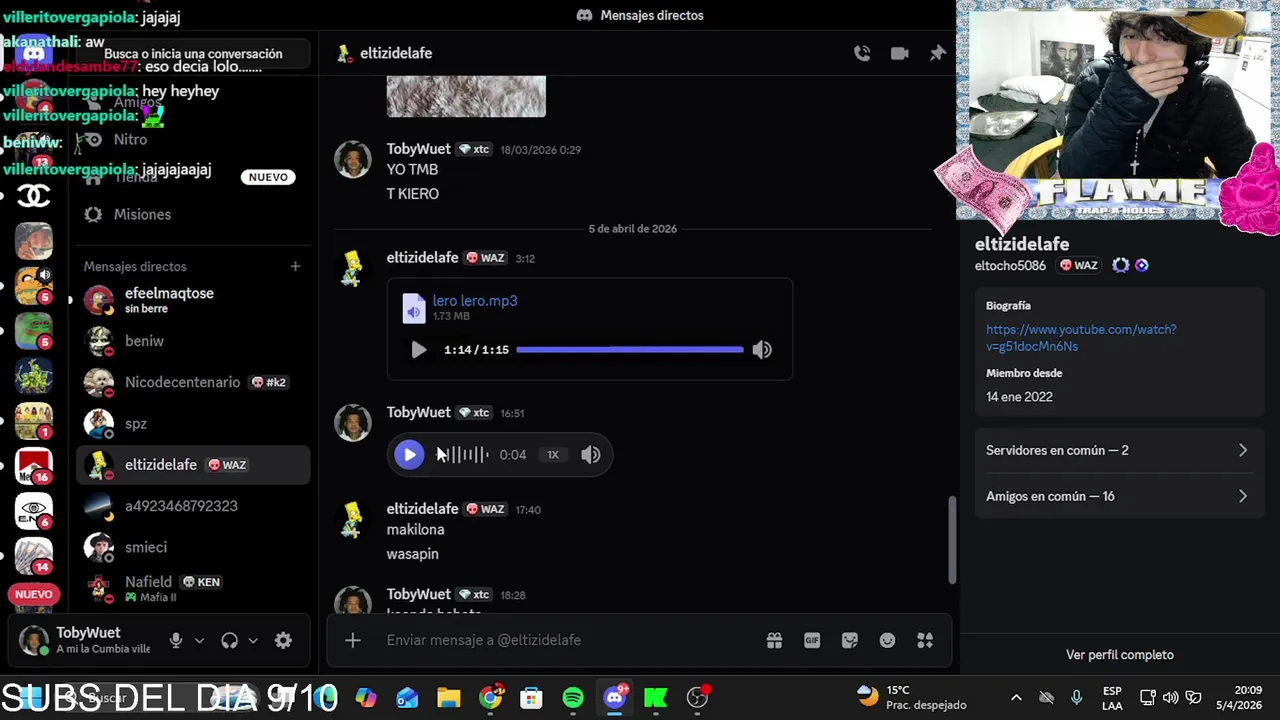Open the DM with Nicodecentenario
The width and height of the screenshot is (1280, 720).
[193, 382]
